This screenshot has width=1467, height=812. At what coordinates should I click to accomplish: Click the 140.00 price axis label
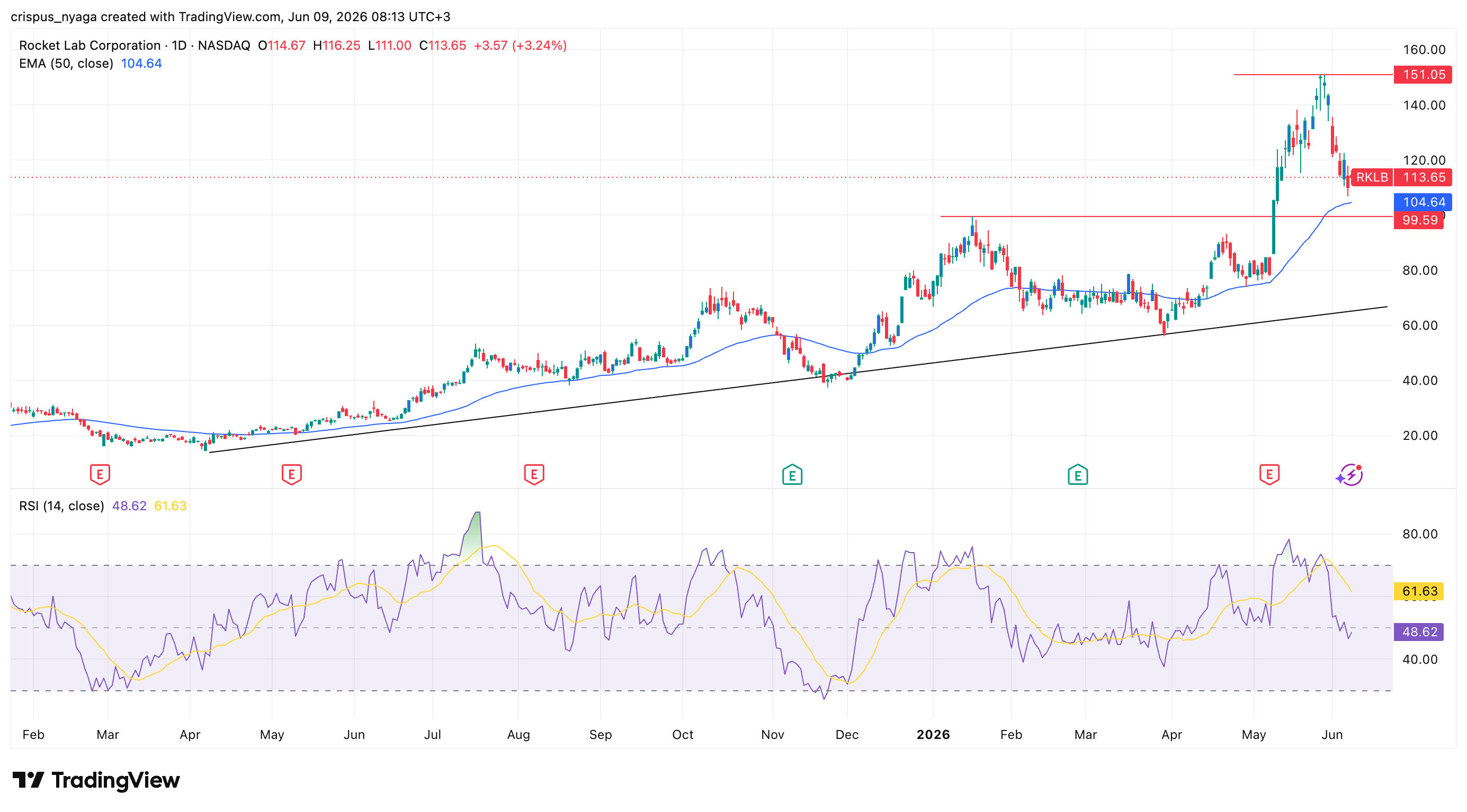coord(1424,105)
